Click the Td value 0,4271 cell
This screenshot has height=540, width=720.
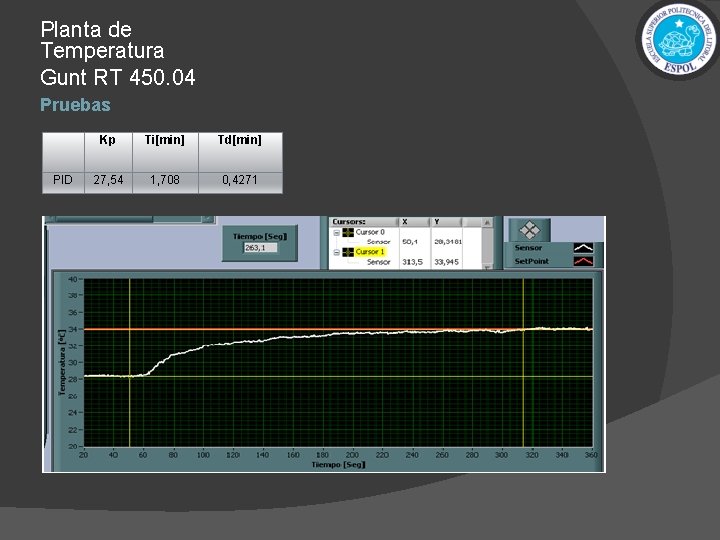[240, 183]
